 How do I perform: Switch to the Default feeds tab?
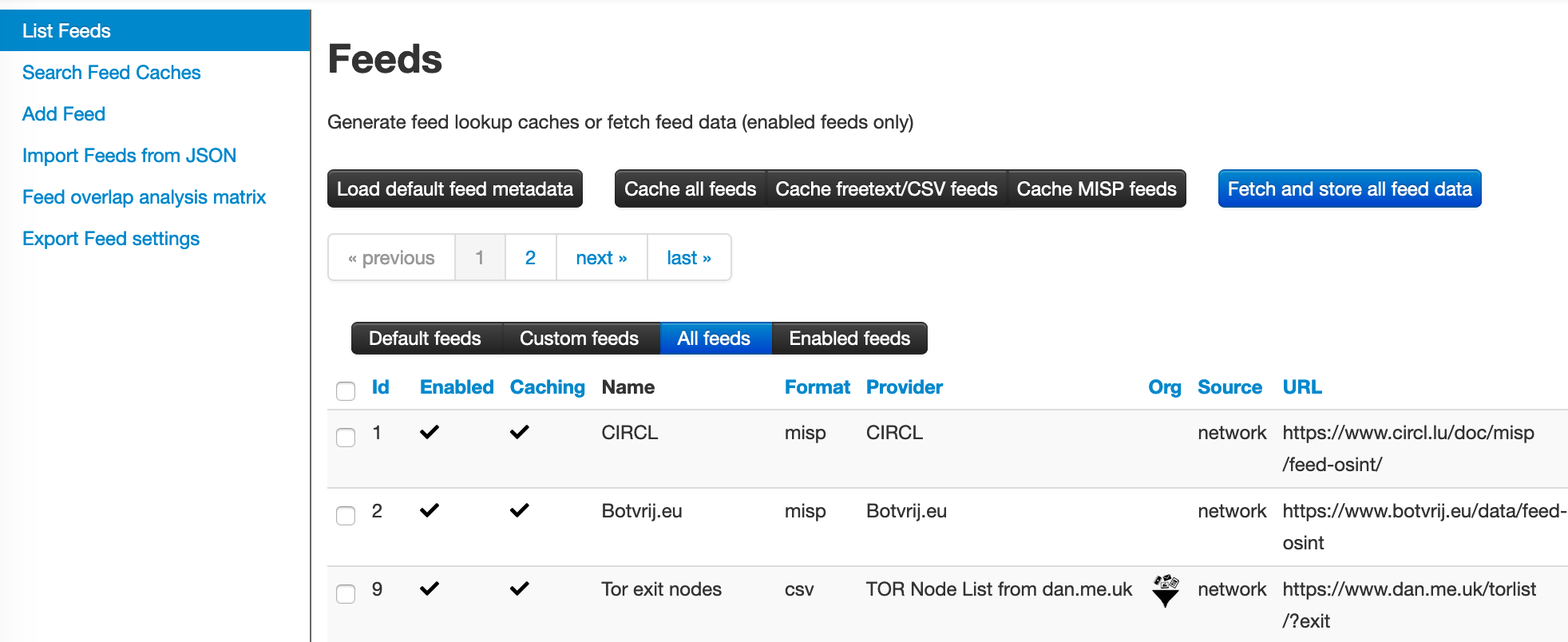point(425,339)
